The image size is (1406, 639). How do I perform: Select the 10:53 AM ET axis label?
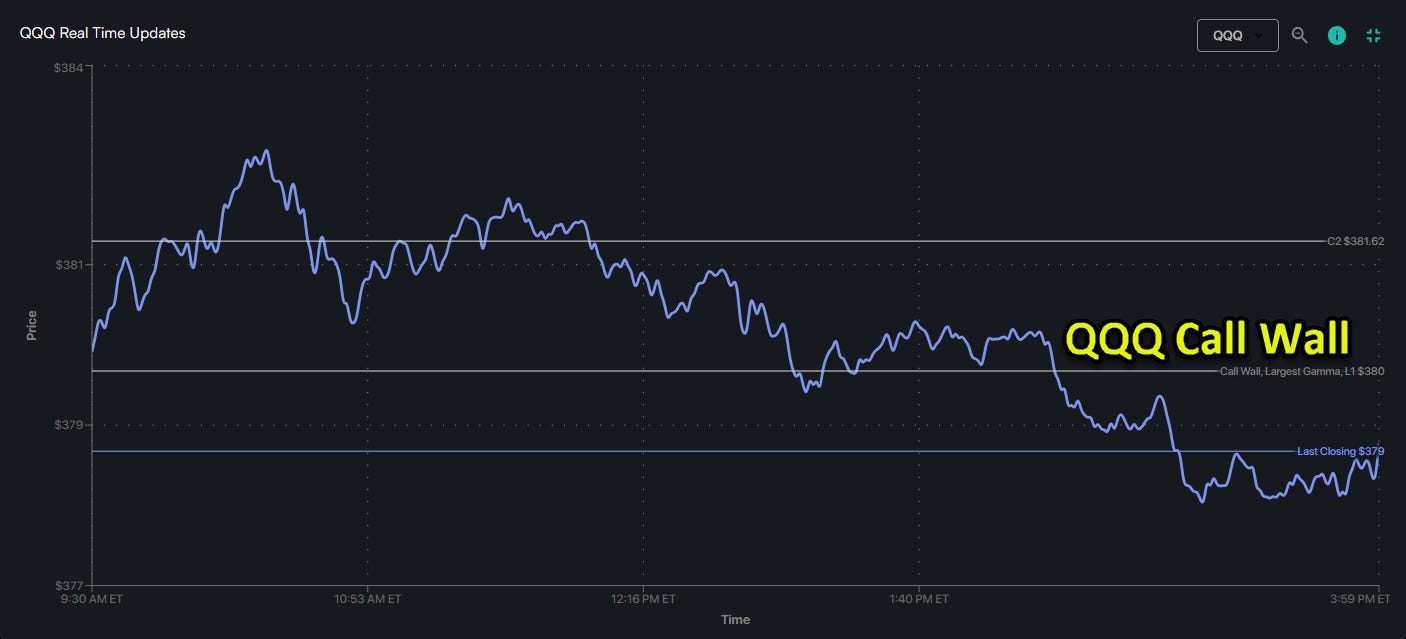click(367, 599)
